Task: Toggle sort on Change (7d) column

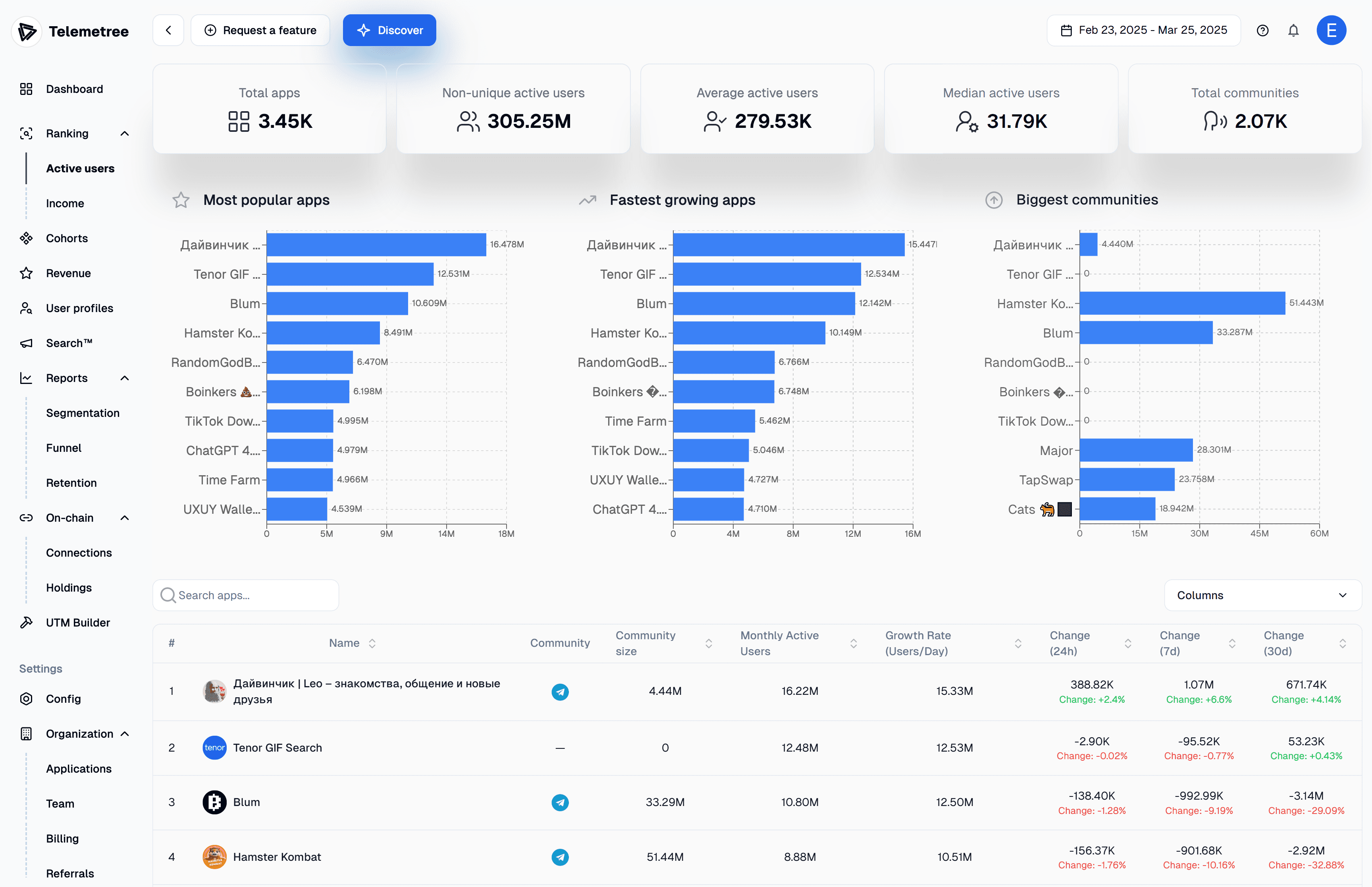Action: (x=1232, y=643)
